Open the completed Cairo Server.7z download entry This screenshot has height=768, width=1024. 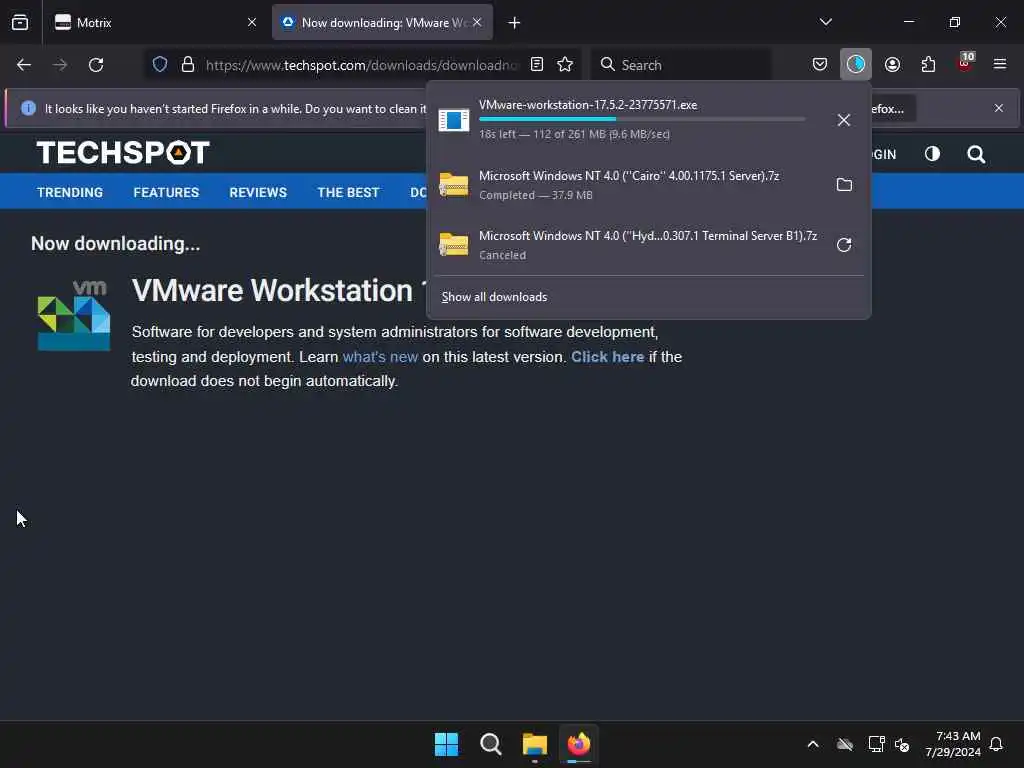630,185
